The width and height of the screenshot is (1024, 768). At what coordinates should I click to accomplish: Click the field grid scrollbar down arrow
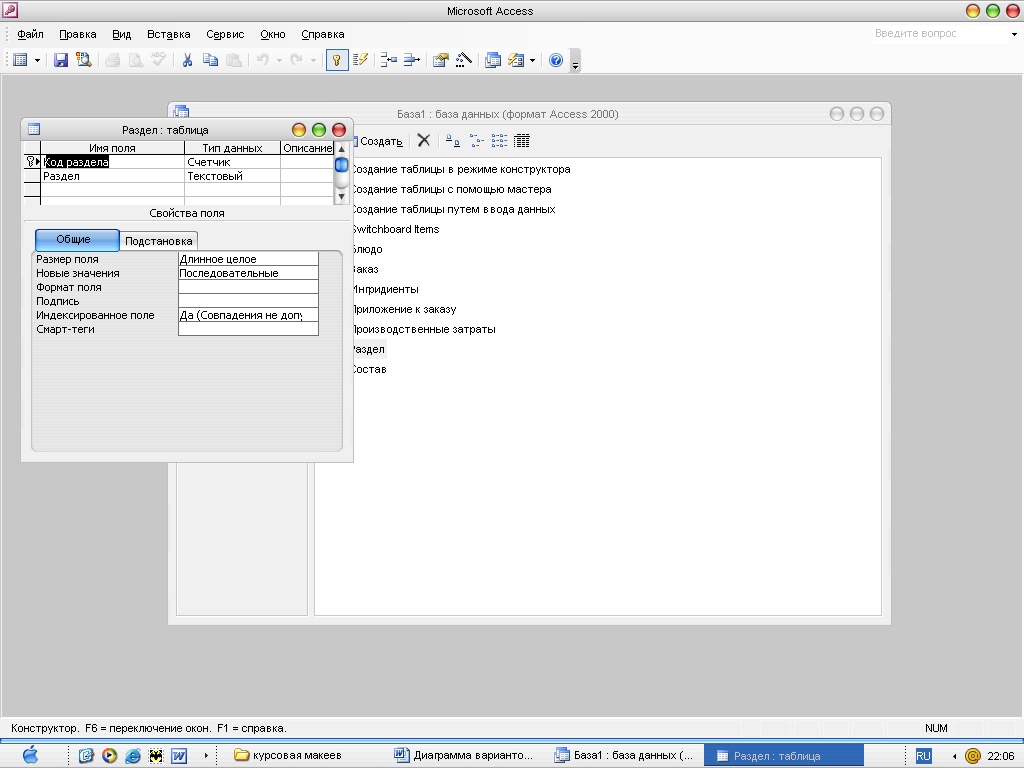[x=341, y=197]
